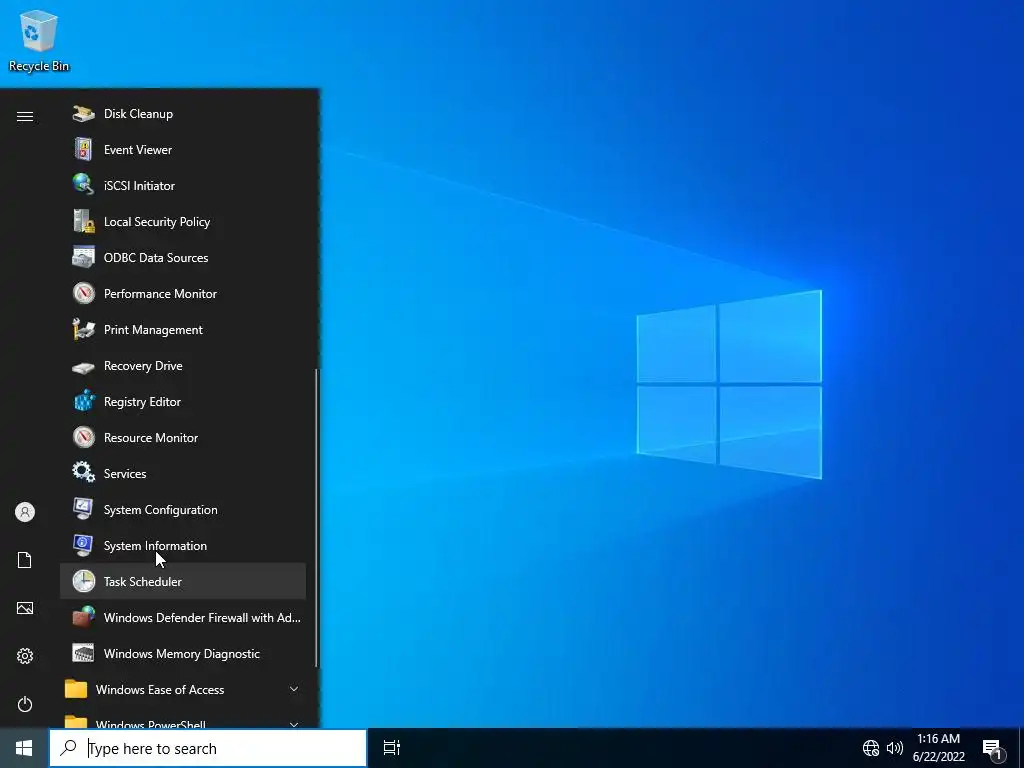Choose Local Security Policy label
Viewport: 1024px width, 768px height.
pos(157,222)
